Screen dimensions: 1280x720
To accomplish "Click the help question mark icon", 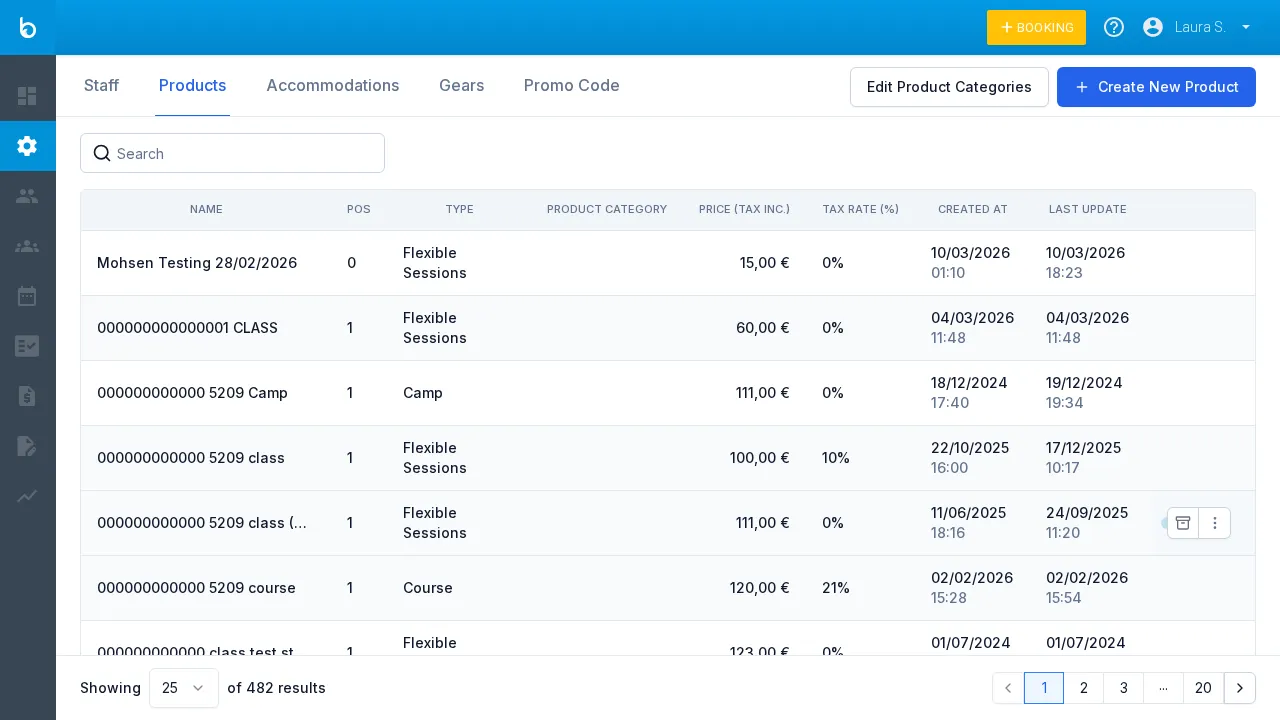I will 1114,27.
